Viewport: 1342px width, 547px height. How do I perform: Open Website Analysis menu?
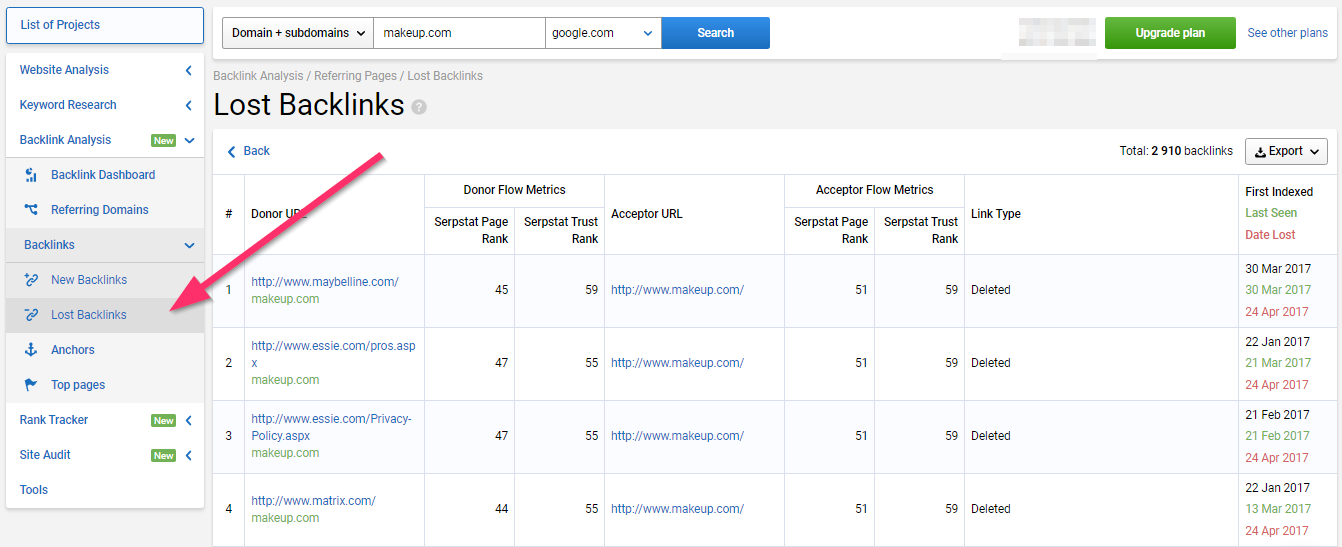point(64,70)
